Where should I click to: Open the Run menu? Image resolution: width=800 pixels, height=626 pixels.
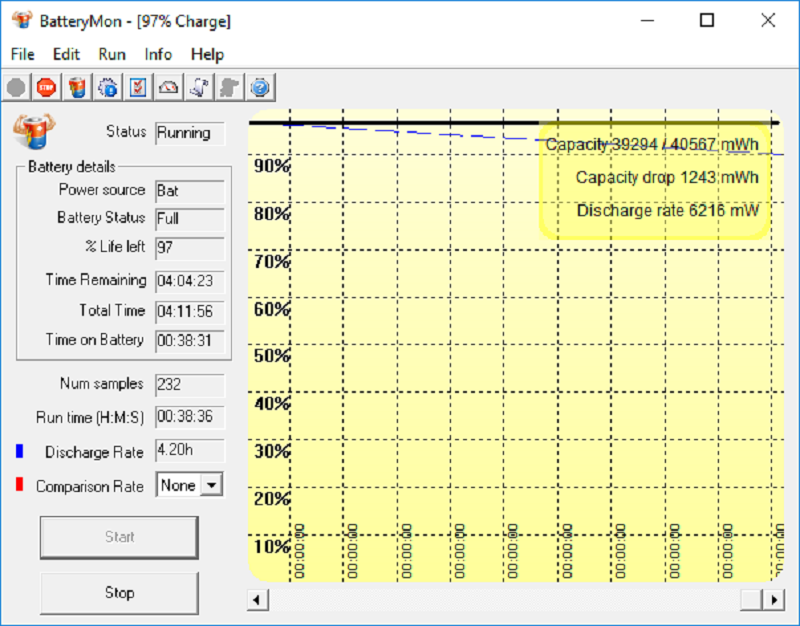point(112,54)
